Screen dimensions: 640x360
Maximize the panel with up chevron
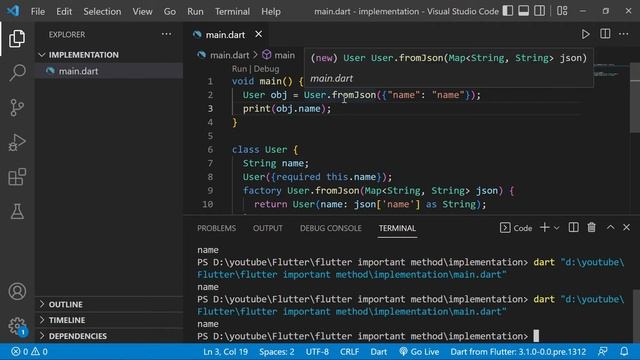pyautogui.click(x=610, y=227)
